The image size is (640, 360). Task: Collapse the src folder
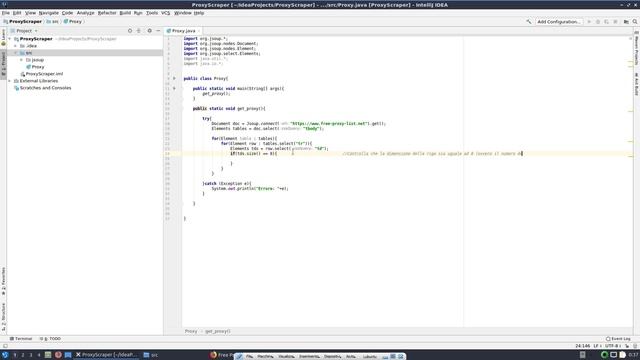(x=16, y=53)
